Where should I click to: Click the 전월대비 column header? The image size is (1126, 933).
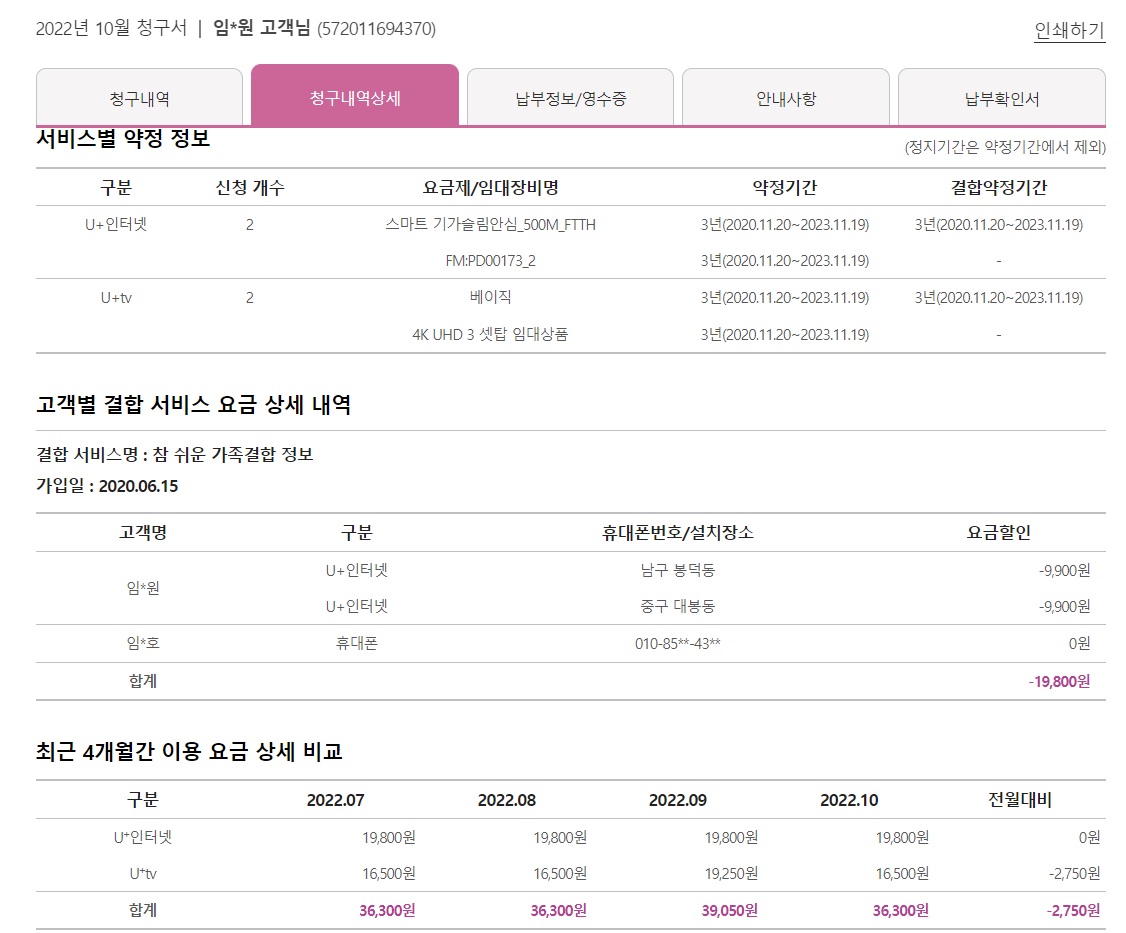pos(1019,800)
